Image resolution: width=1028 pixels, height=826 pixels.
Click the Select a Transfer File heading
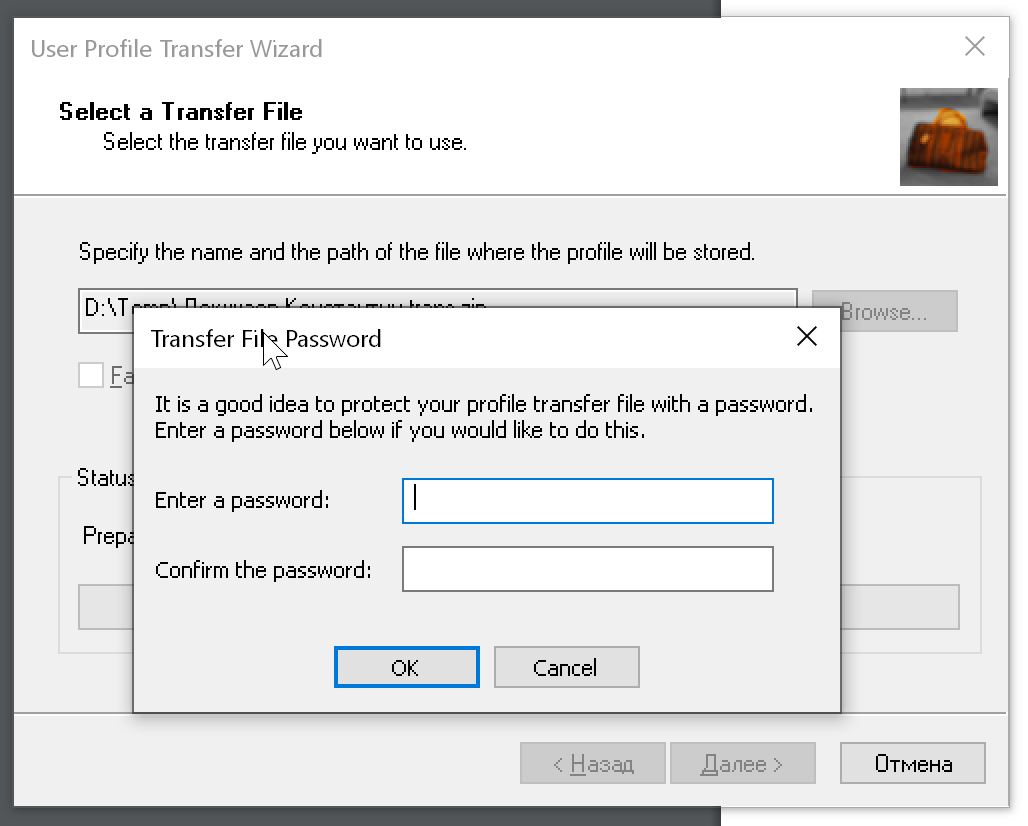180,111
